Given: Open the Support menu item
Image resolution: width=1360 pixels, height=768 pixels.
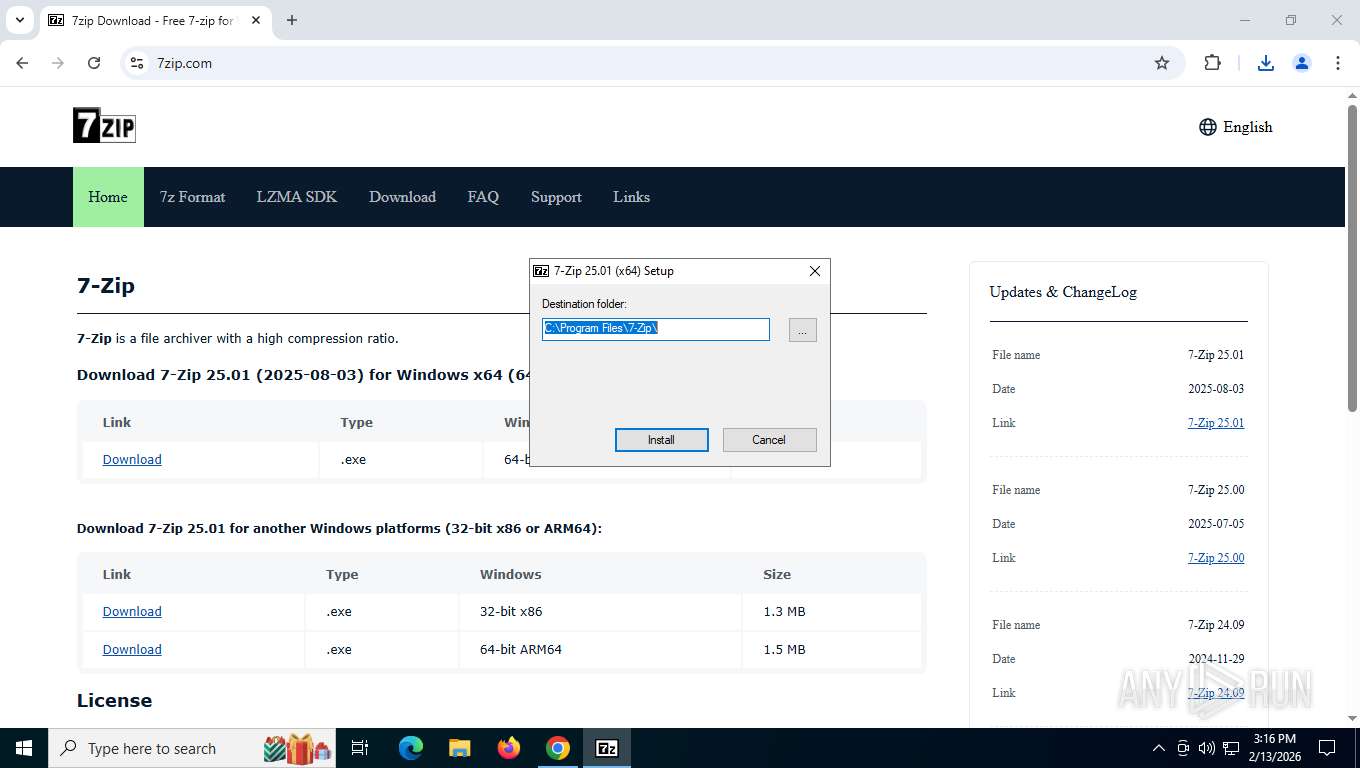Looking at the screenshot, I should 556,197.
